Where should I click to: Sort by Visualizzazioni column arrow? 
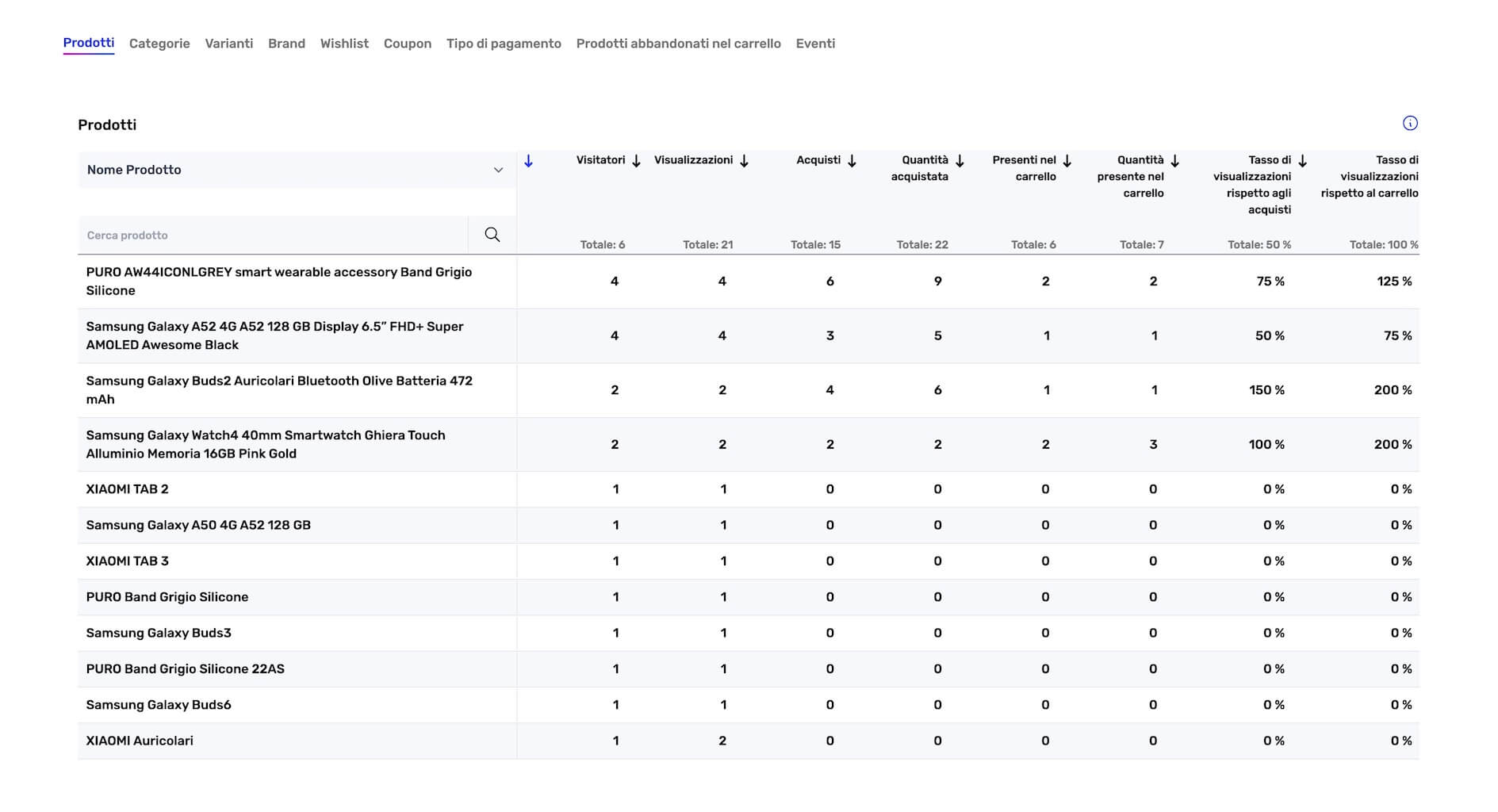[744, 161]
